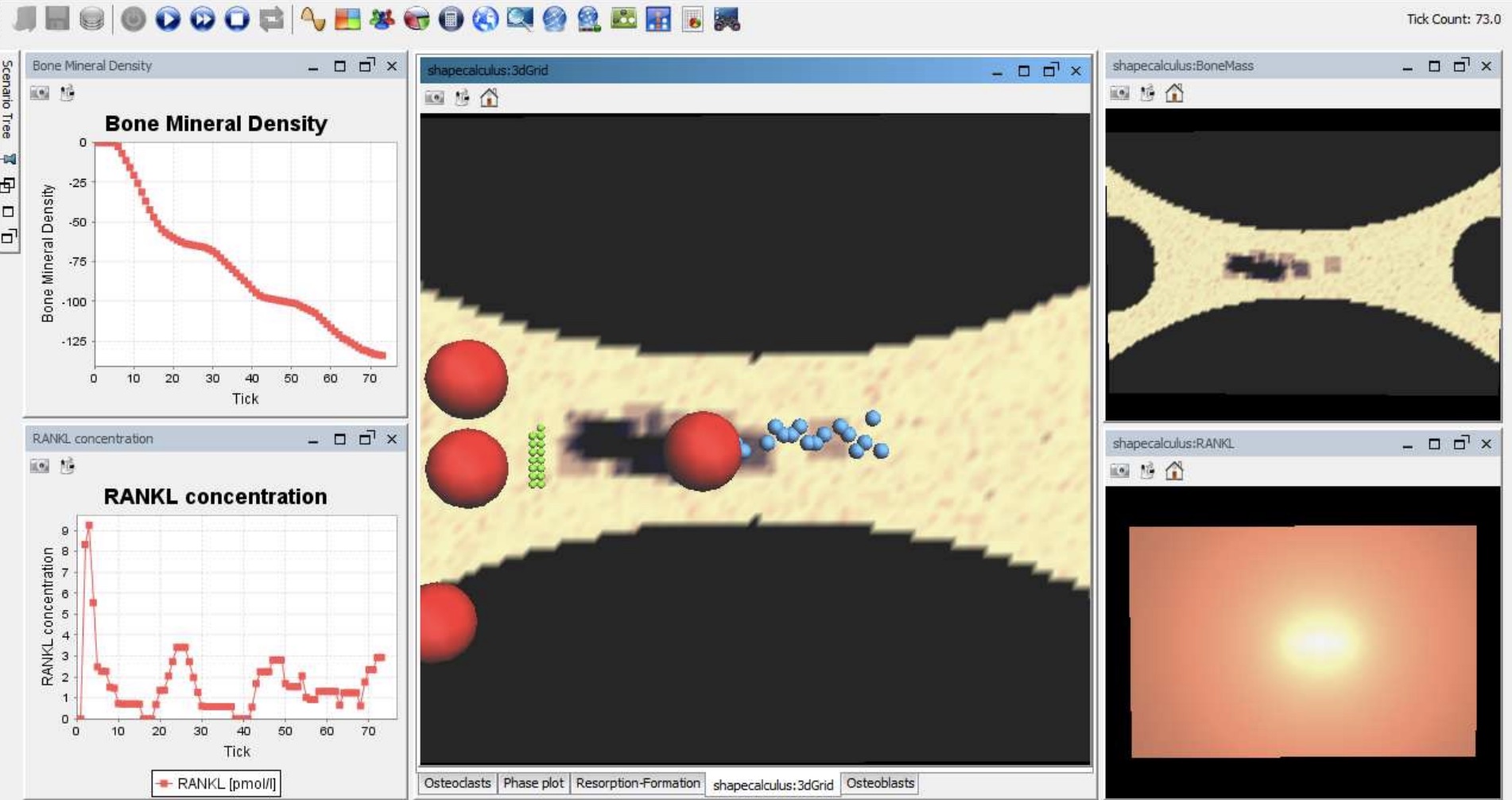The height and width of the screenshot is (800, 1512).
Task: Click the save floppy disk icon
Action: coord(58,18)
